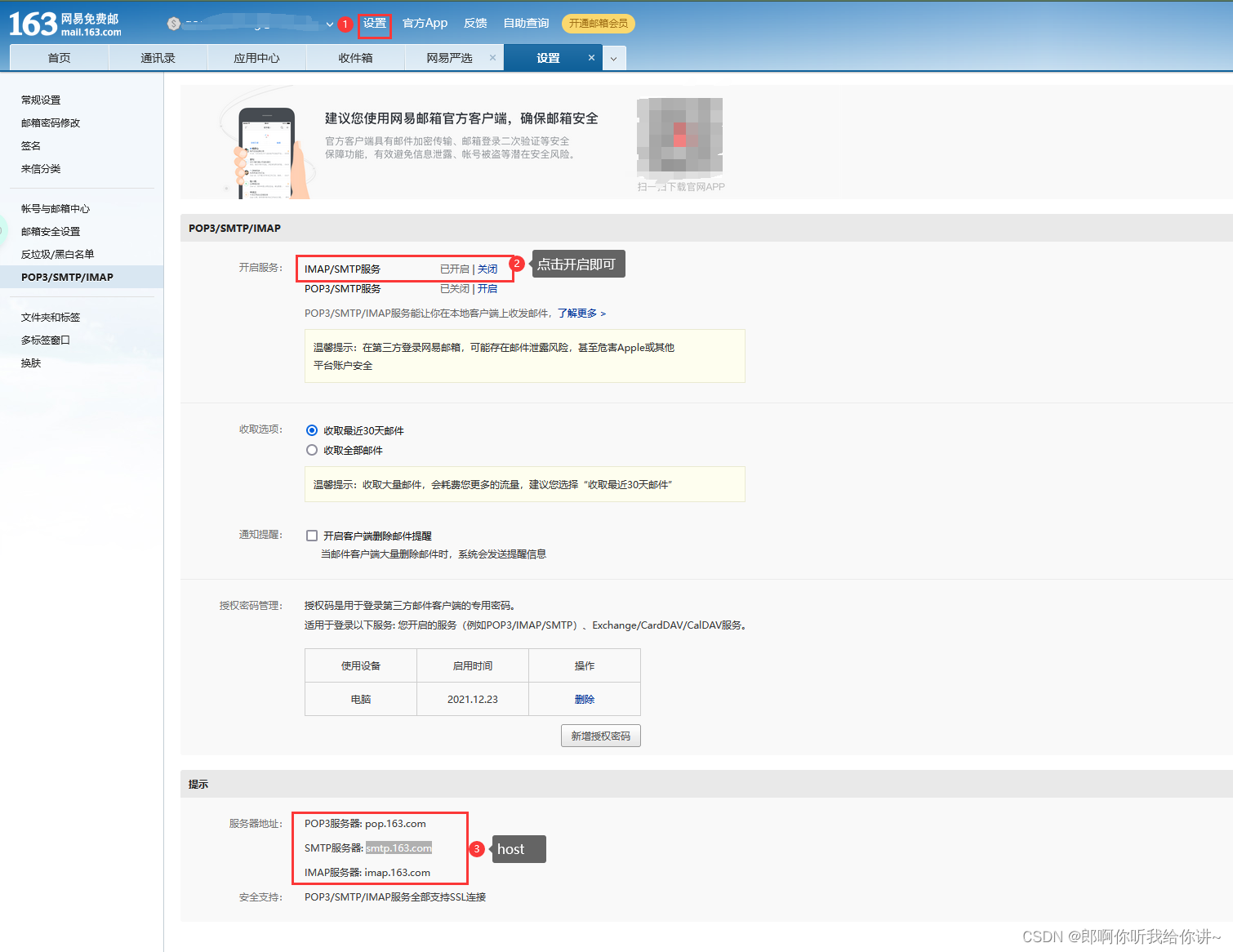Open the account dropdown arrow beside username
Image resolution: width=1233 pixels, height=952 pixels.
(x=330, y=24)
